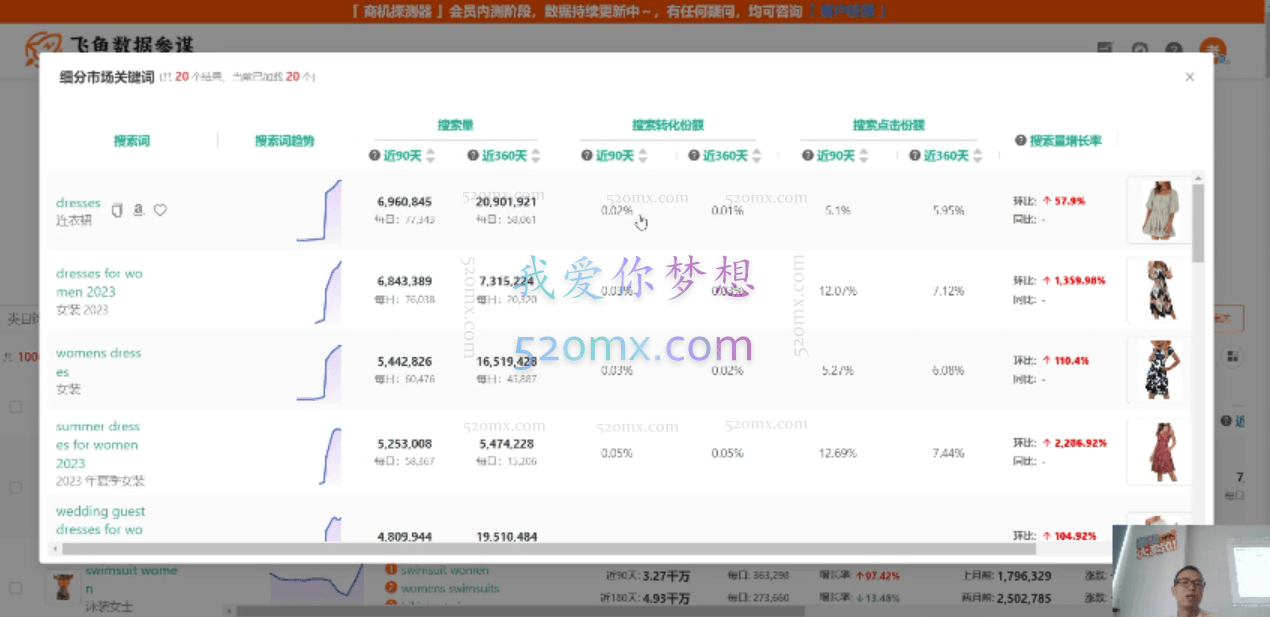This screenshot has height=617, width=1270.
Task: Open Amazon search icon for dresses
Action: click(x=138, y=210)
